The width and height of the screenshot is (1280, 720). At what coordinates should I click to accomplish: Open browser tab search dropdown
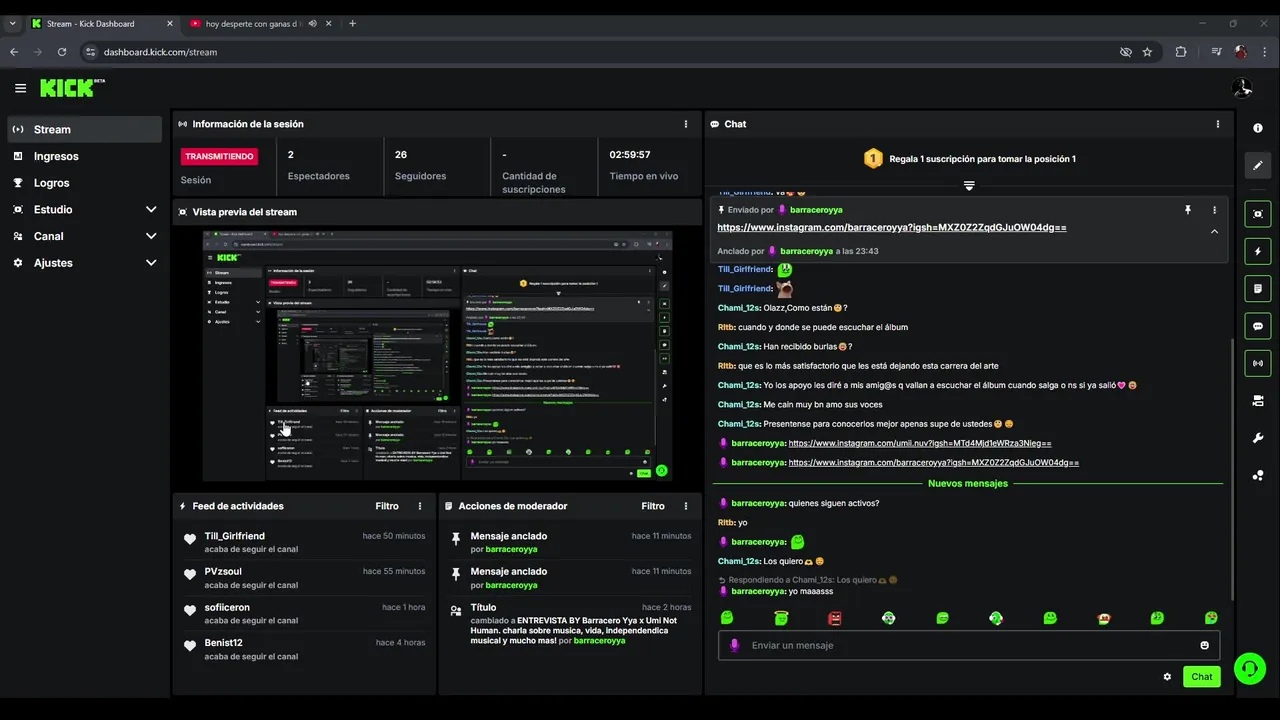pos(12,23)
